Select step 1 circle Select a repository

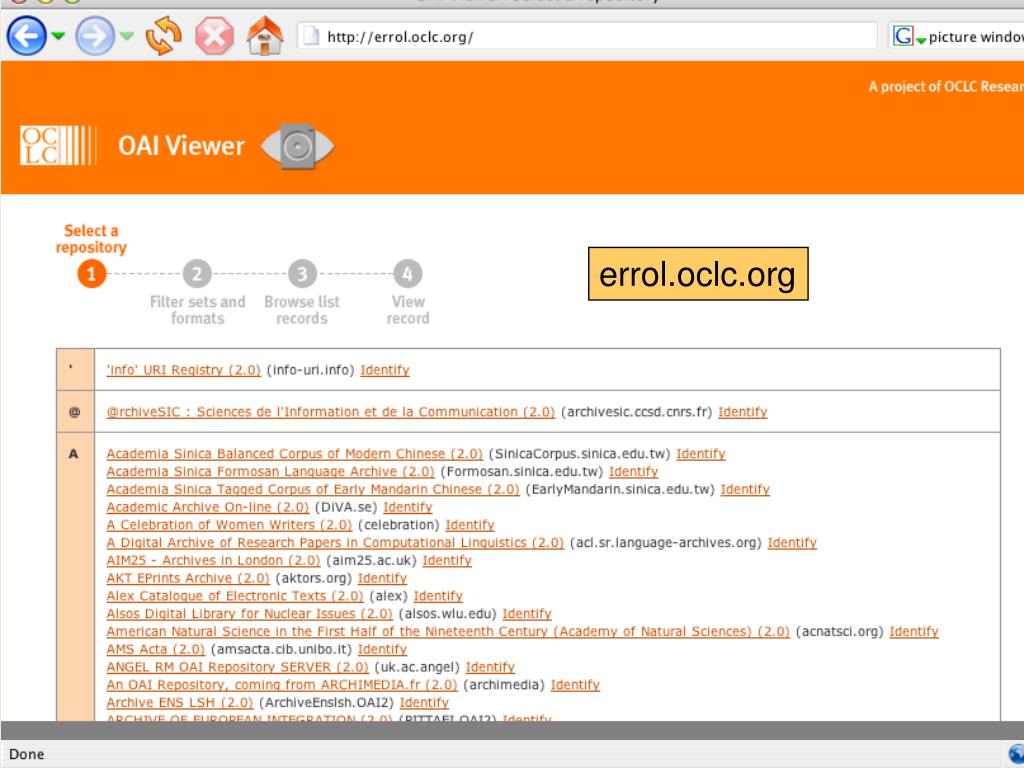pyautogui.click(x=91, y=274)
